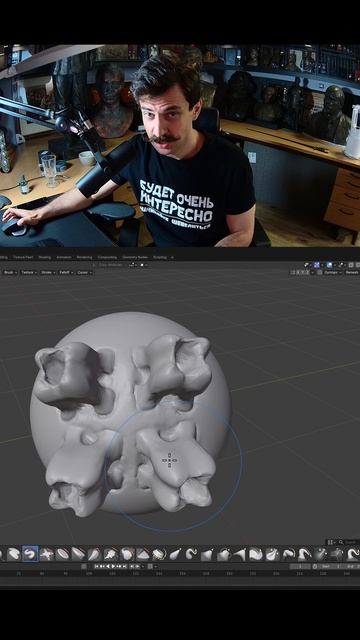Open the Stroke dropdown in sculpt header
This screenshot has height=640, width=360.
[48, 272]
